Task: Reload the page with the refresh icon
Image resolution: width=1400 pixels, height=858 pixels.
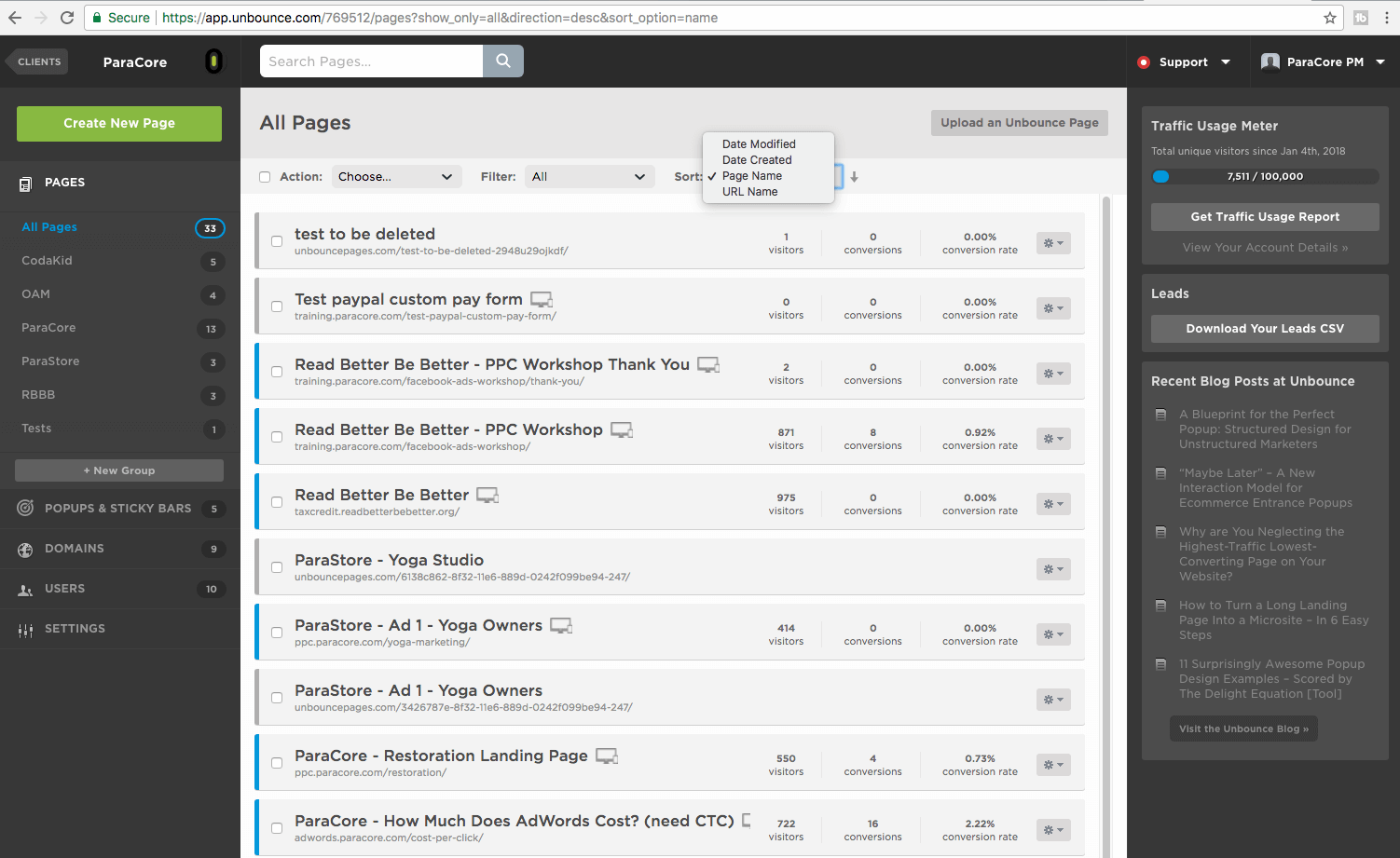Action: pos(67,18)
